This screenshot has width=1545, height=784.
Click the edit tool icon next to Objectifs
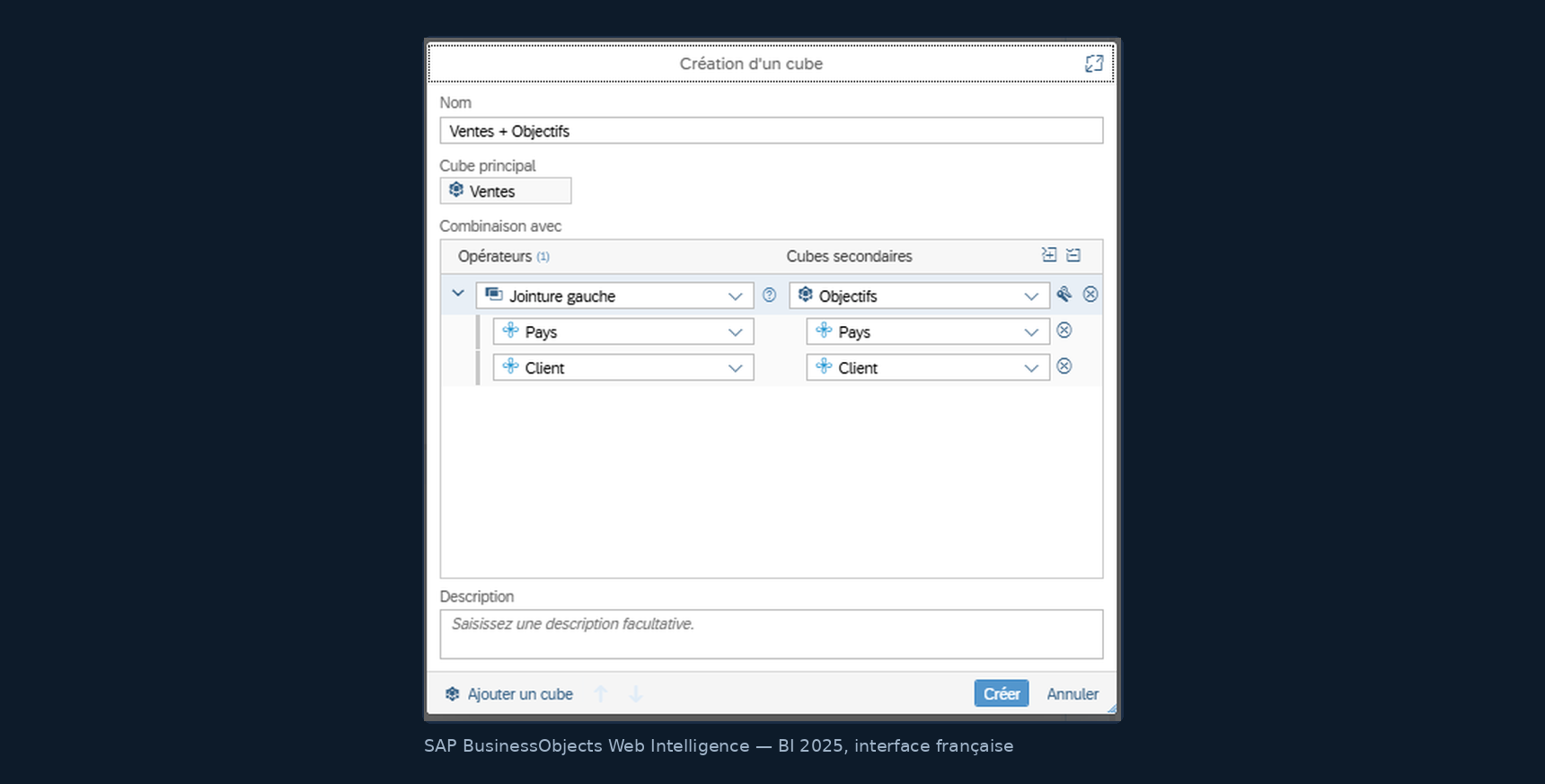pos(1064,295)
